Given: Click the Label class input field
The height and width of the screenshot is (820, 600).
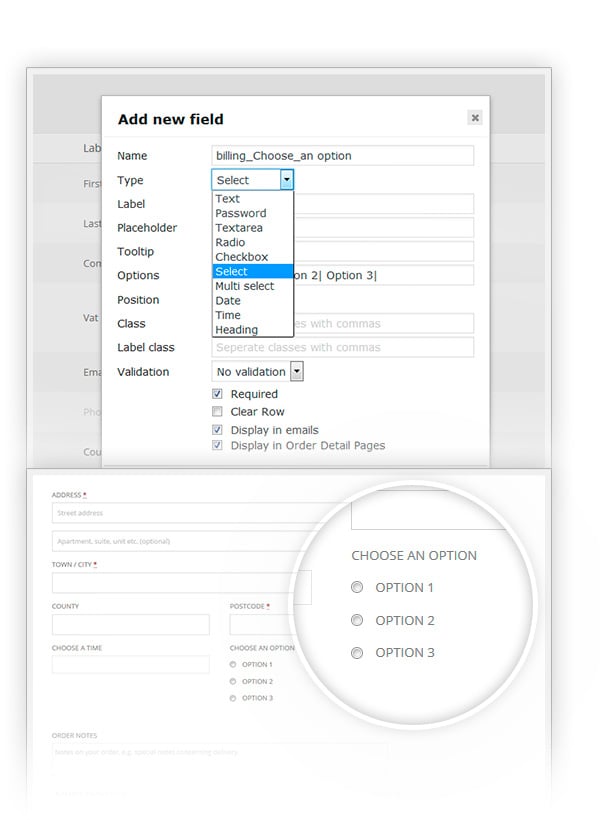Looking at the screenshot, I should click(342, 348).
